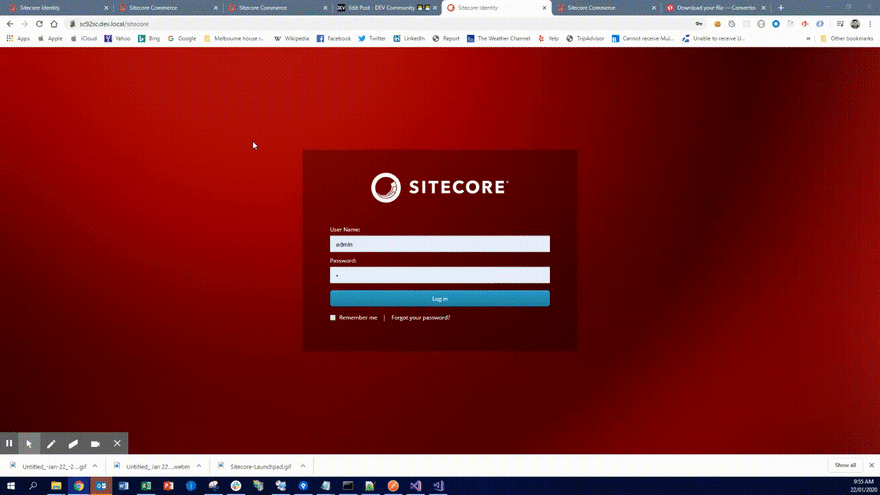Open the Chrome three-dot menu

tap(870, 24)
